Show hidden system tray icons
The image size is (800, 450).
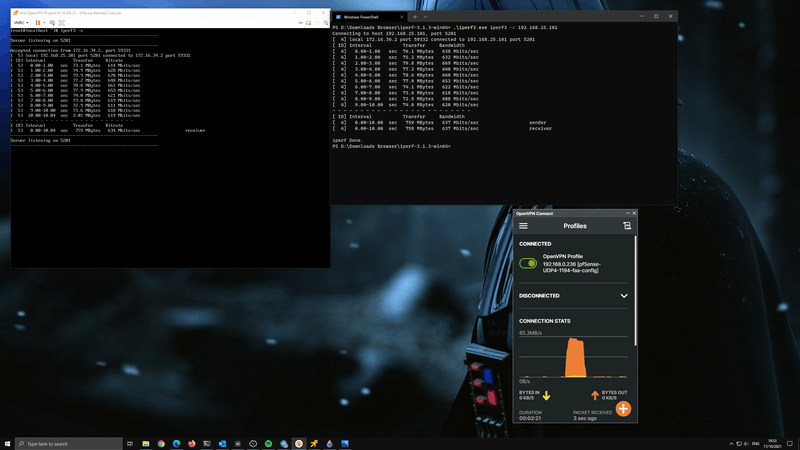pyautogui.click(x=731, y=443)
